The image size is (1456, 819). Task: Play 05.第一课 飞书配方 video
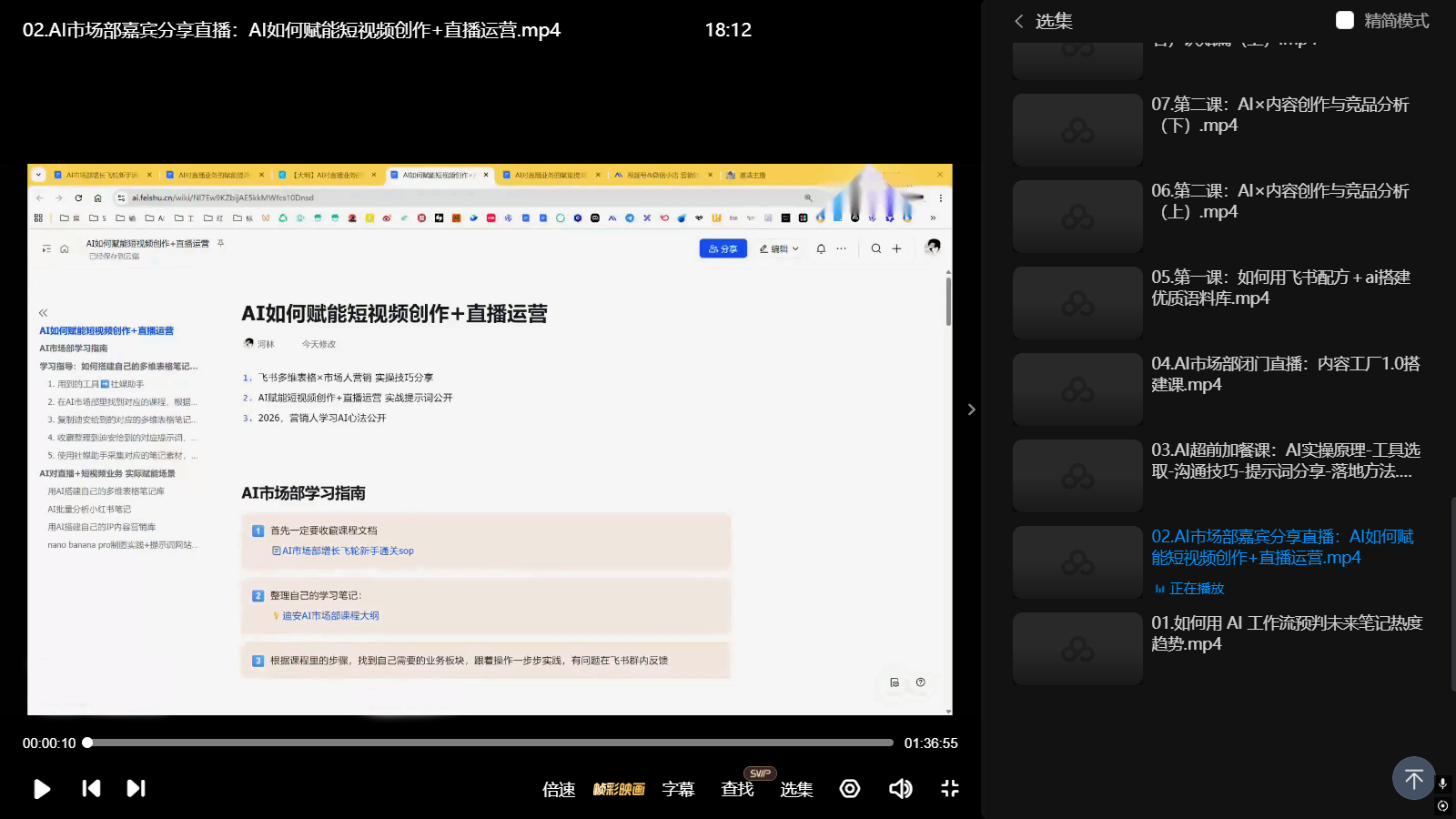point(1279,288)
